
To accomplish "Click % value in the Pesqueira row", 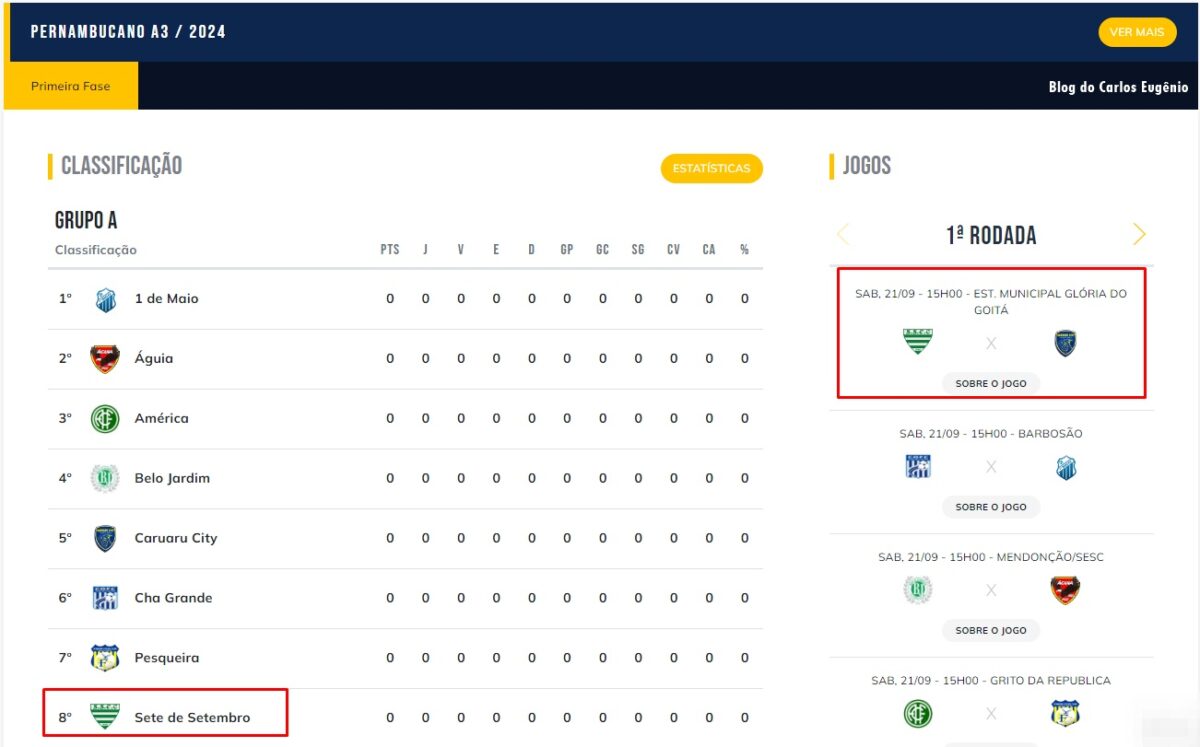I will [745, 658].
